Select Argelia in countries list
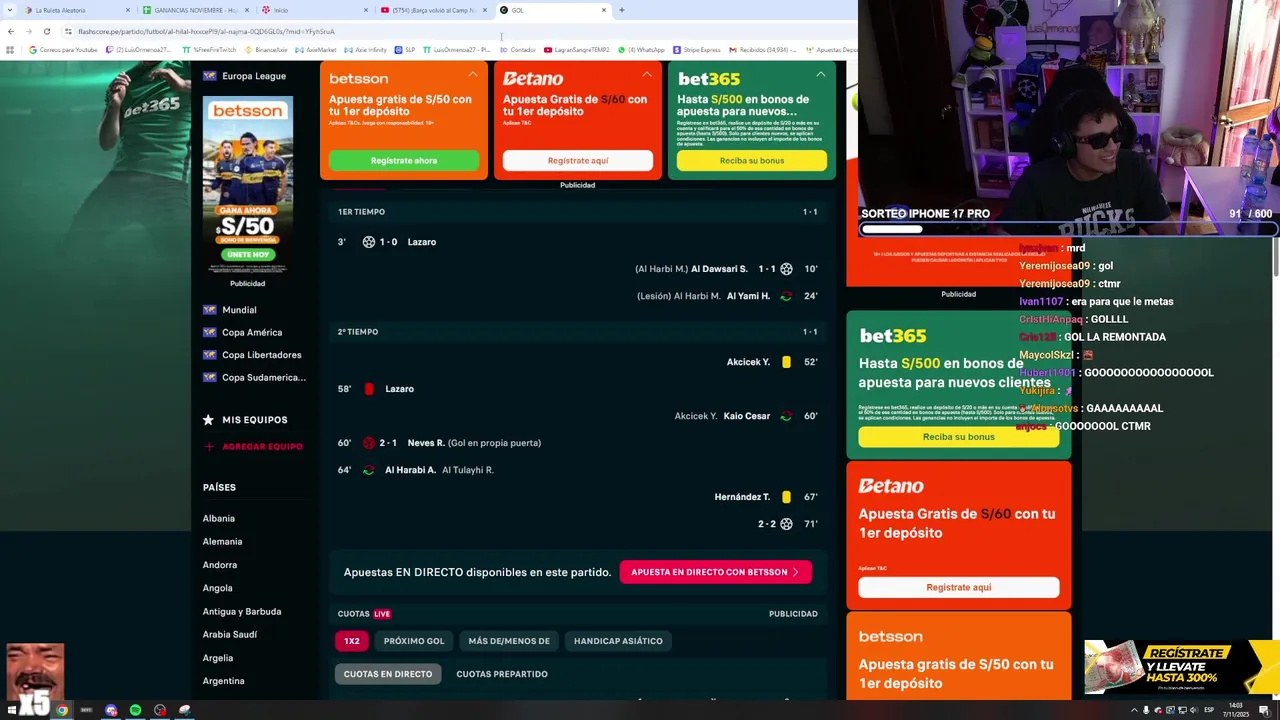The image size is (1280, 720). pos(218,658)
